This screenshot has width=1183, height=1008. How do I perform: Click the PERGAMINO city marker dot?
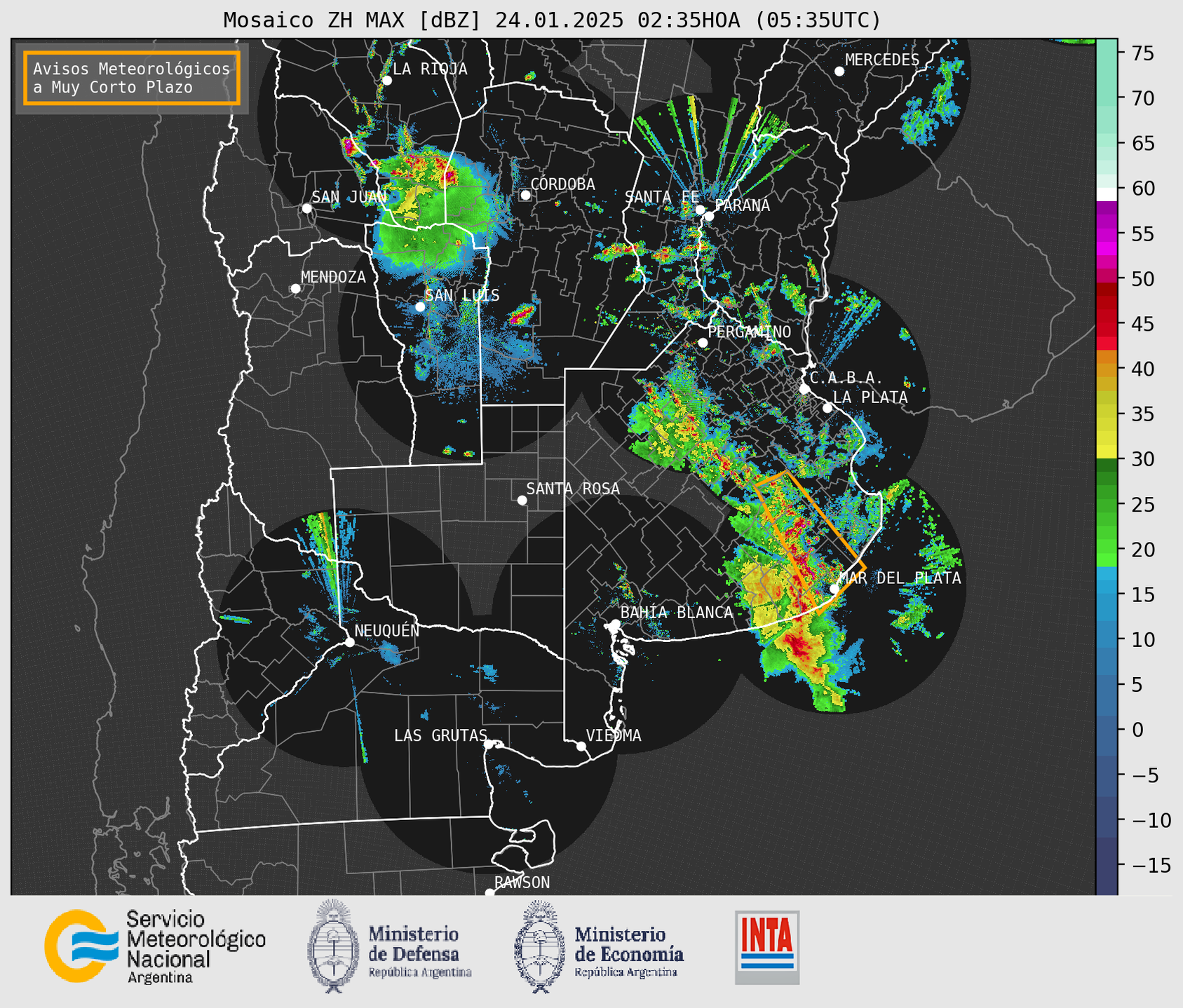[703, 343]
